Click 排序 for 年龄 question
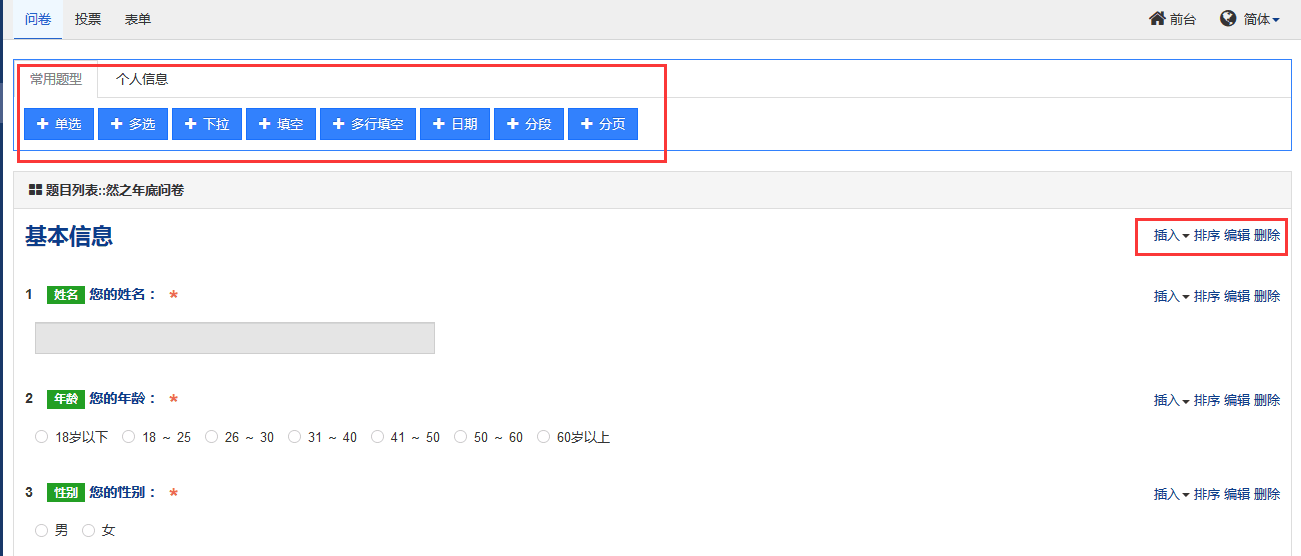Viewport: 1301px width, 556px height. pyautogui.click(x=1207, y=400)
